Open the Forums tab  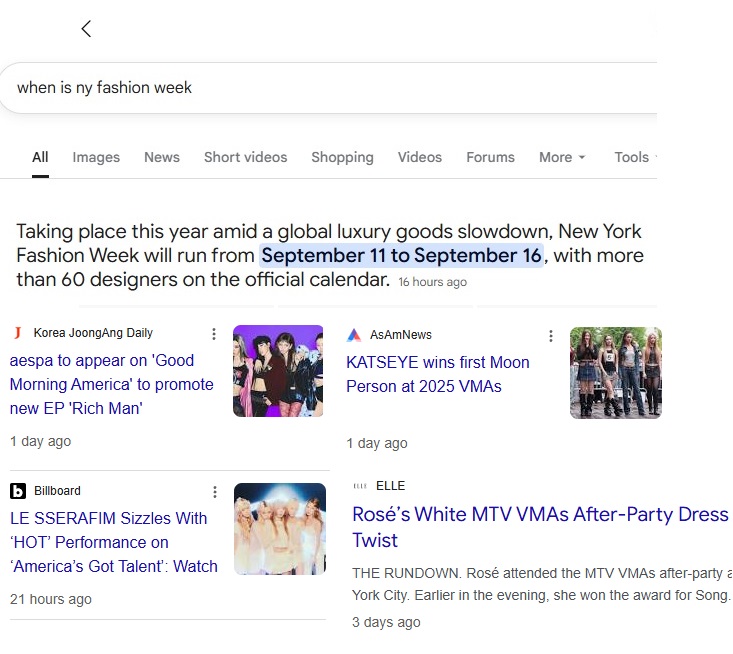[490, 157]
